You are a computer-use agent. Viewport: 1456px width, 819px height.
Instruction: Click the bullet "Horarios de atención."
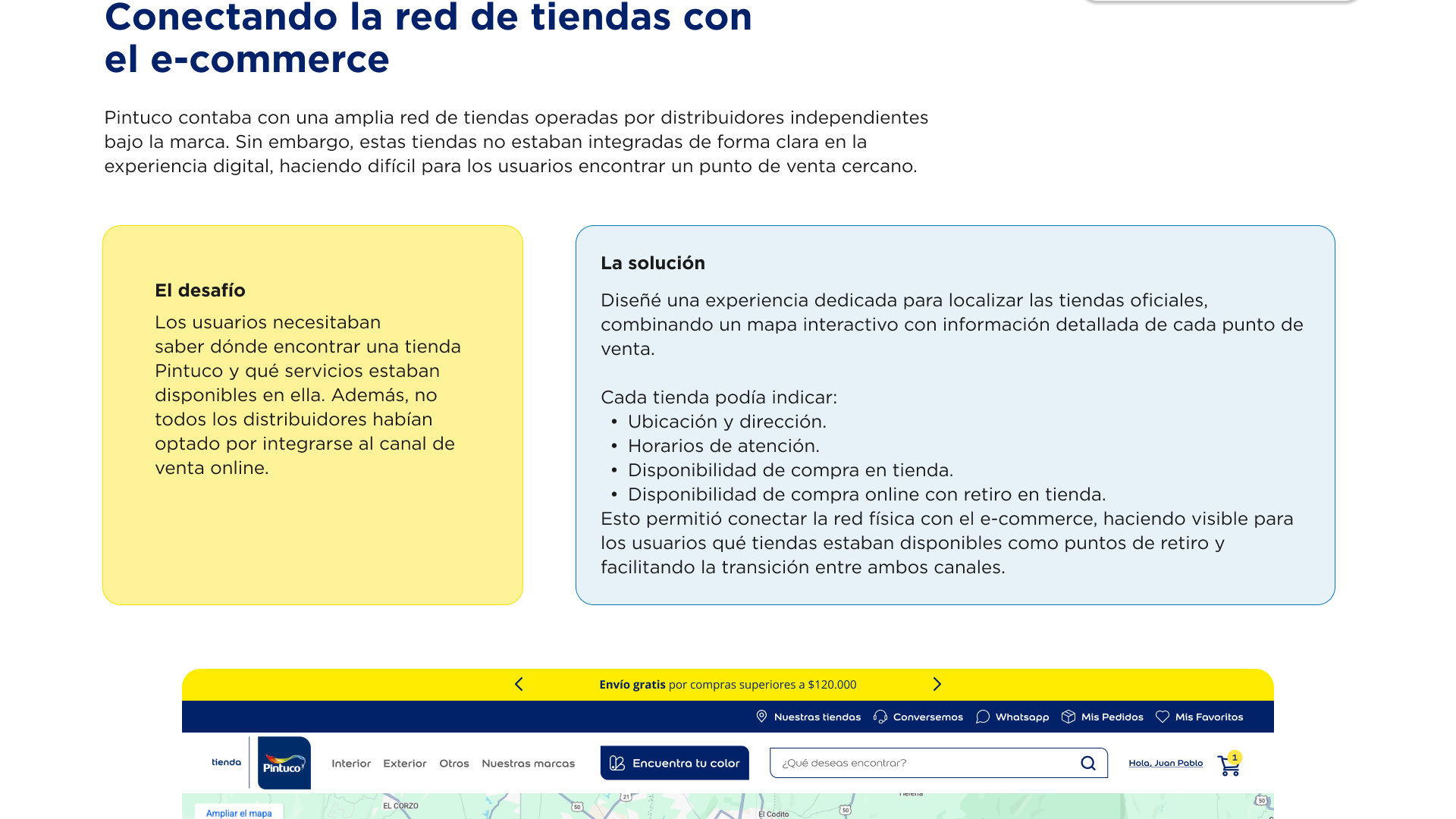tap(723, 446)
